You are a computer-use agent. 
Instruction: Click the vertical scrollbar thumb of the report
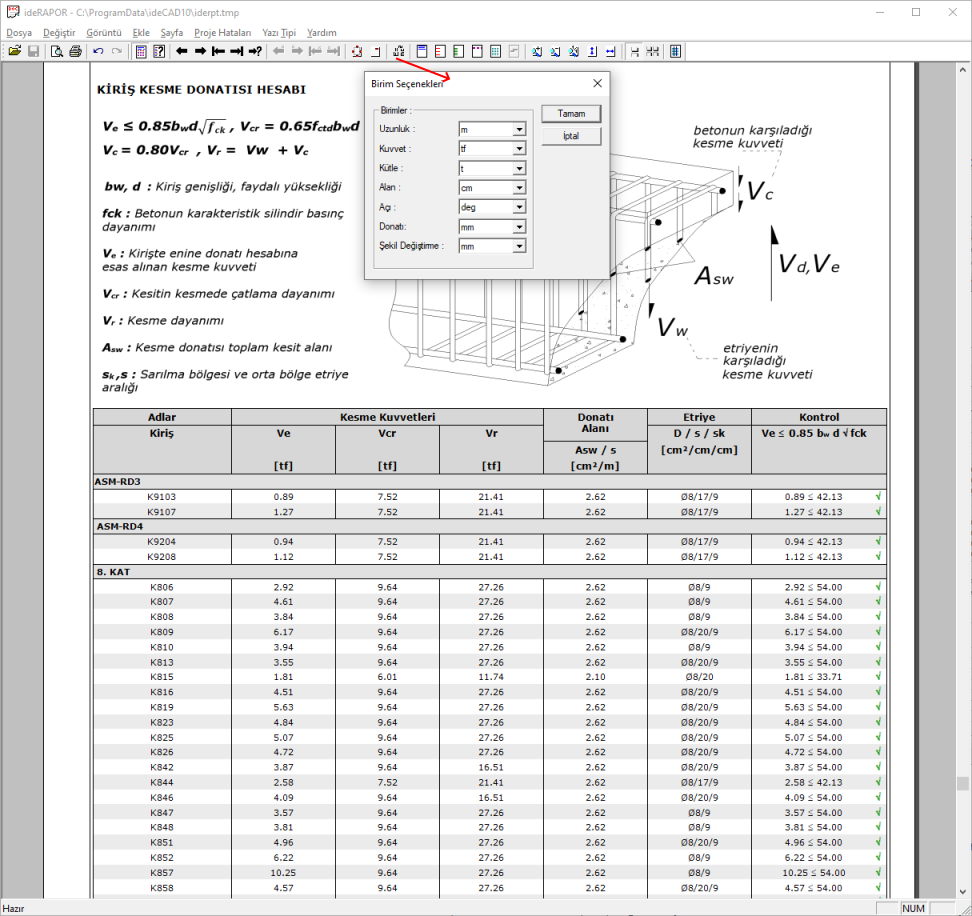click(962, 783)
